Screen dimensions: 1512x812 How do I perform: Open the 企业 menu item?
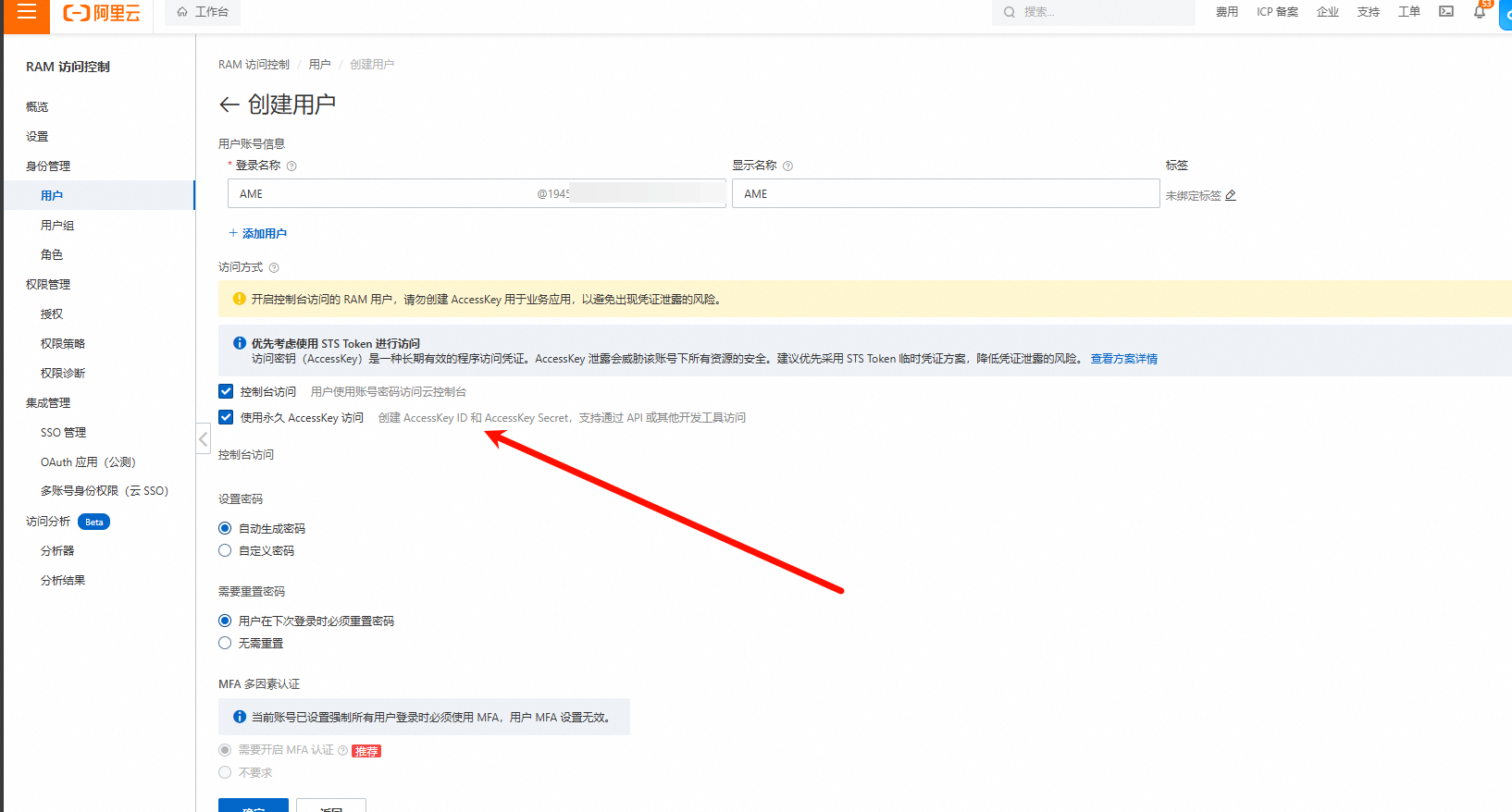tap(1328, 12)
